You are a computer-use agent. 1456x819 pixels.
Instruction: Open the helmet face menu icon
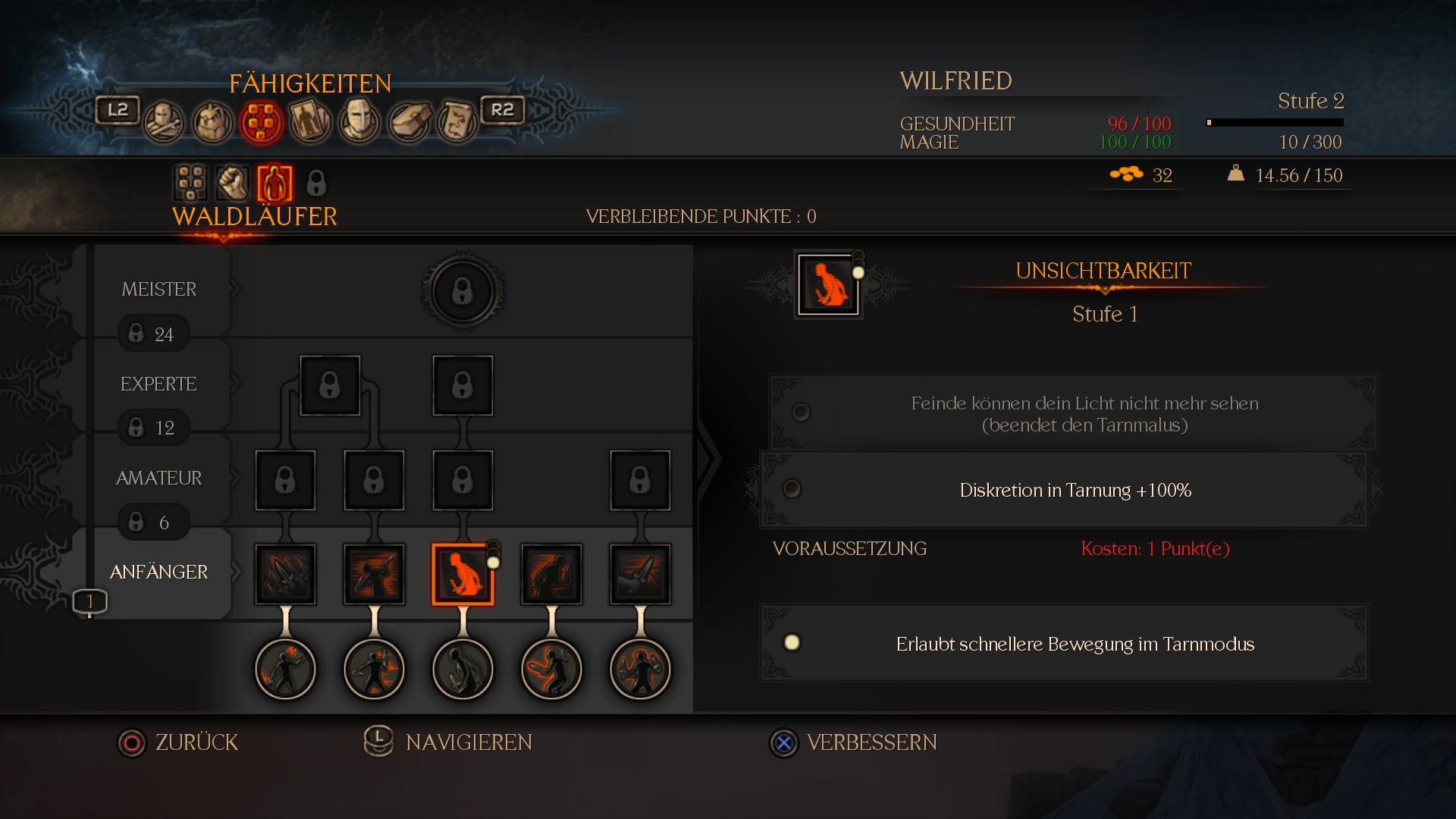(x=359, y=121)
